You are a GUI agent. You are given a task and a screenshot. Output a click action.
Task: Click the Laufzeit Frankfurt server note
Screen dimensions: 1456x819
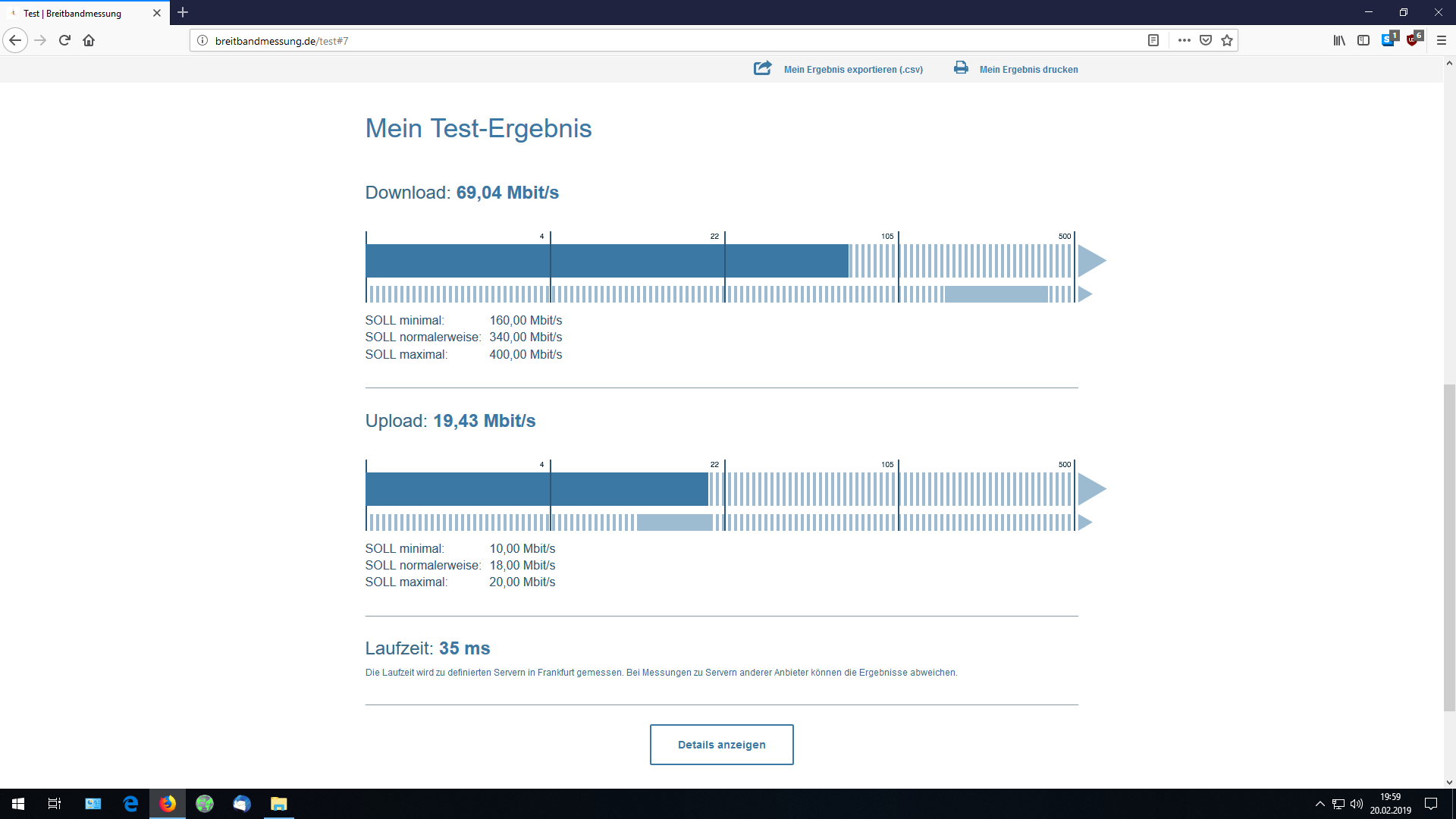661,673
